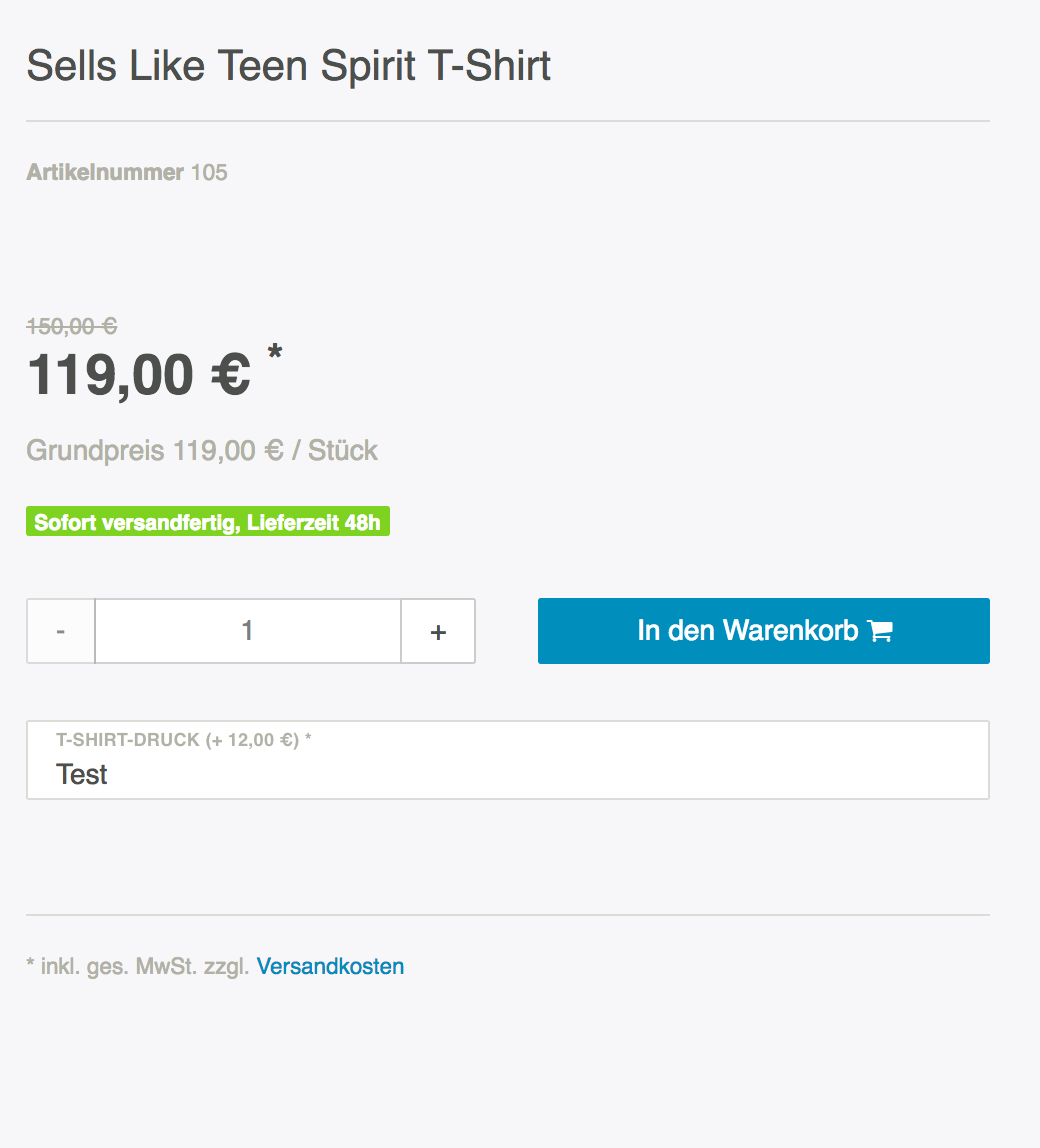Click the bold 119,00 € price
The image size is (1040, 1148).
tap(139, 376)
